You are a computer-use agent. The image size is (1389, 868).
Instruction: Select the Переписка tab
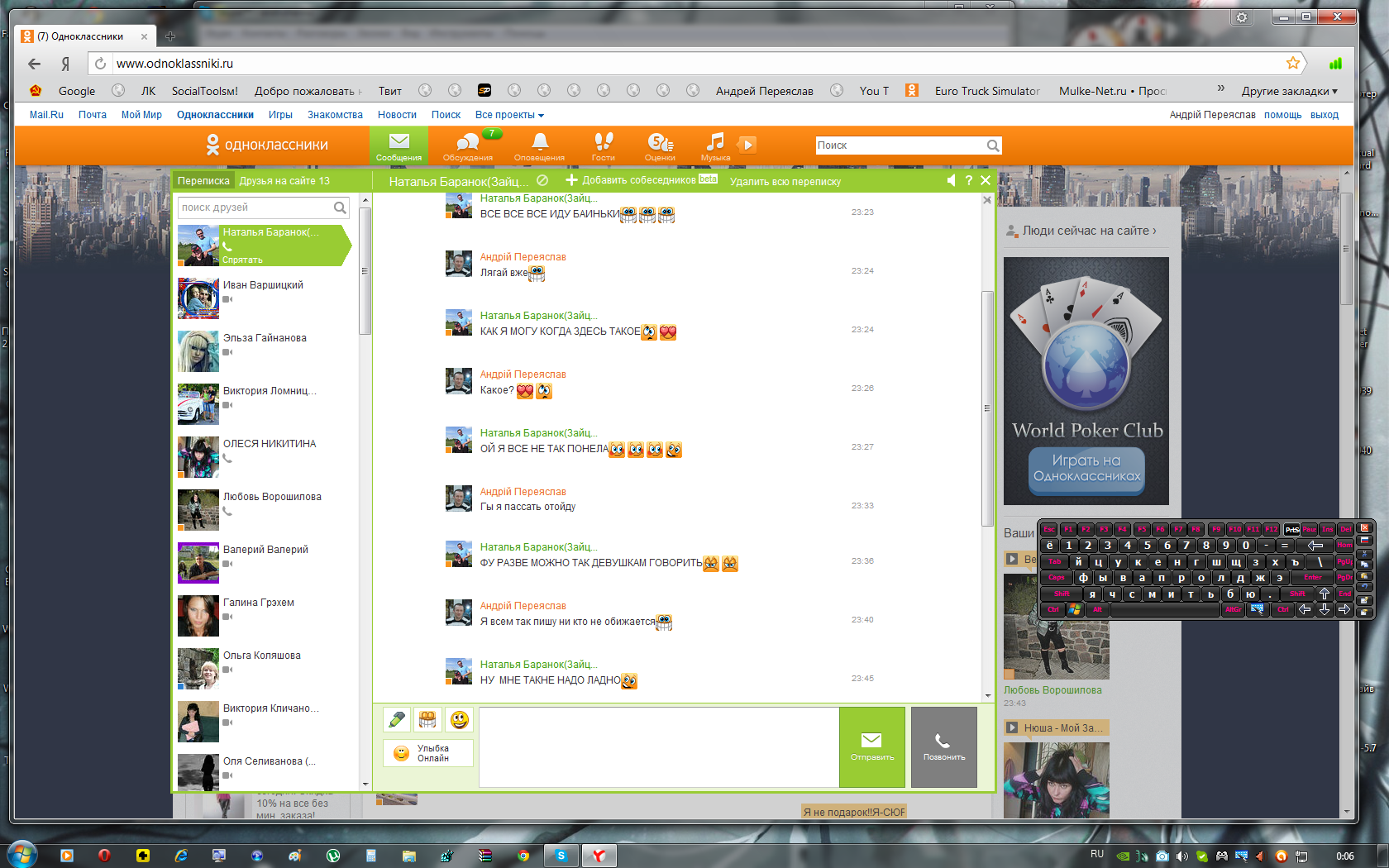coord(203,181)
